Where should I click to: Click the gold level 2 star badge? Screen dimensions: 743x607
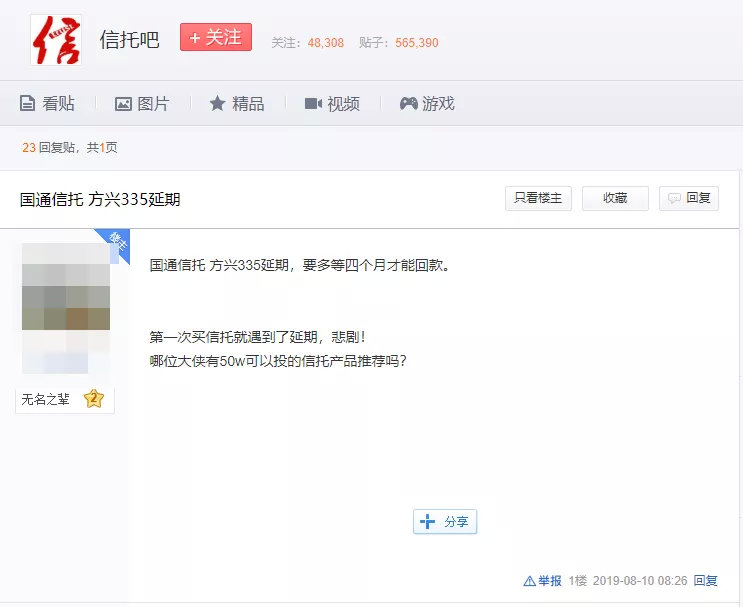pyautogui.click(x=94, y=399)
